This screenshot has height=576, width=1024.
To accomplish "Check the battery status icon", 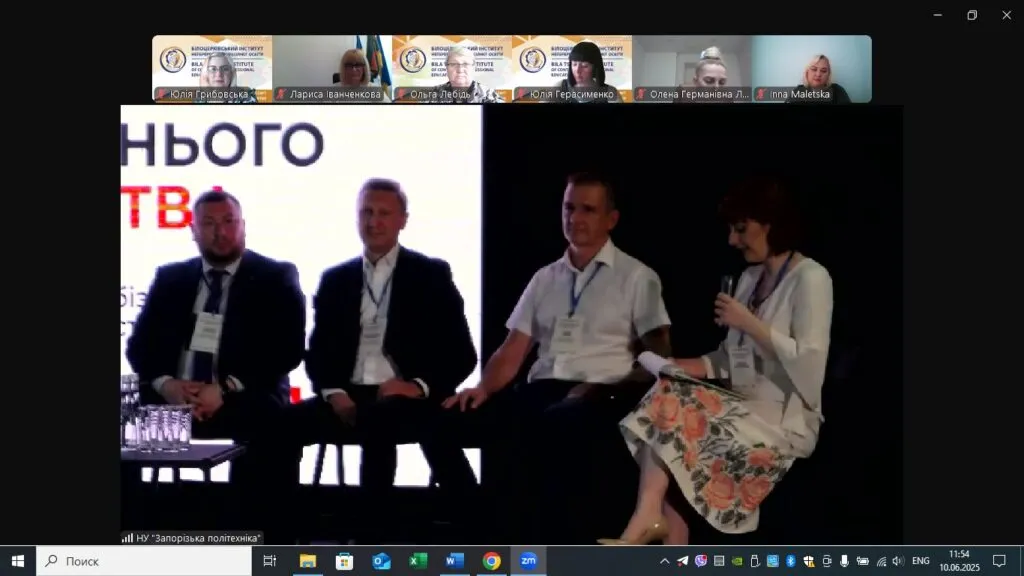I will tap(863, 561).
